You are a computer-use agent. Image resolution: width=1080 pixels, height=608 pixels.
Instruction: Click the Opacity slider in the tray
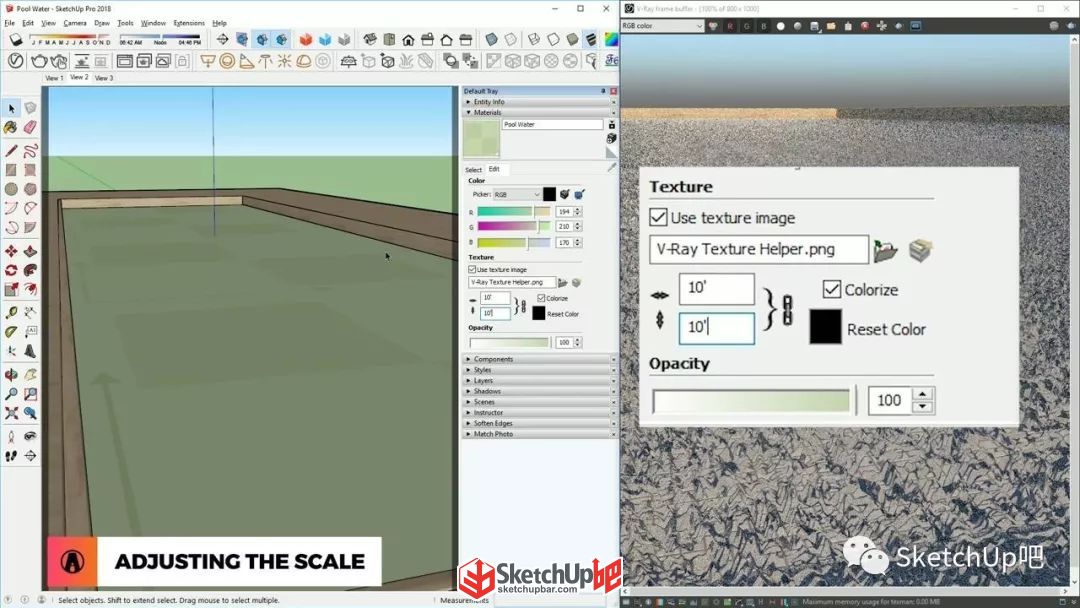510,342
